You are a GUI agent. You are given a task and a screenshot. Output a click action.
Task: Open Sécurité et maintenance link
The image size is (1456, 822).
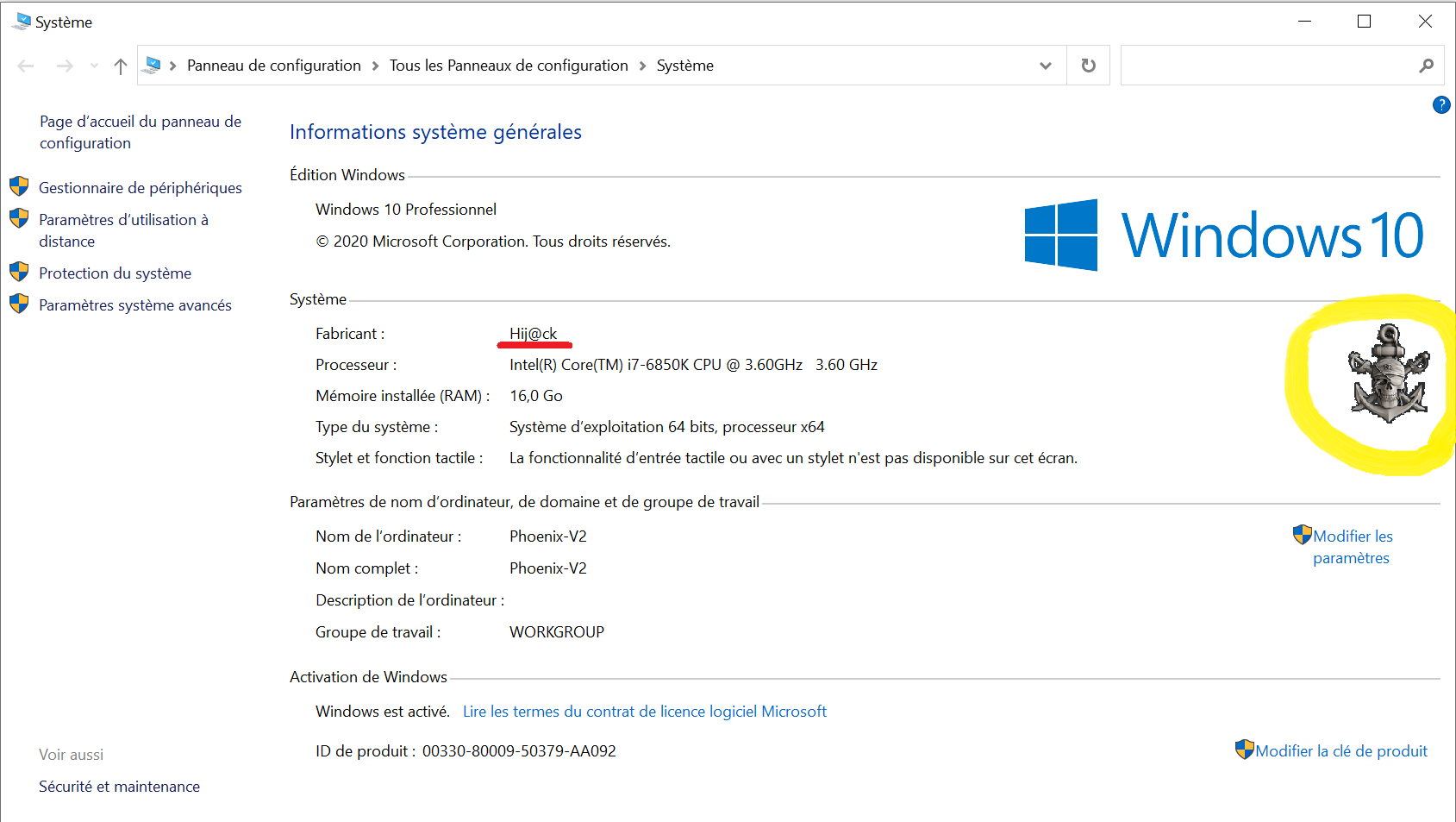(x=119, y=786)
